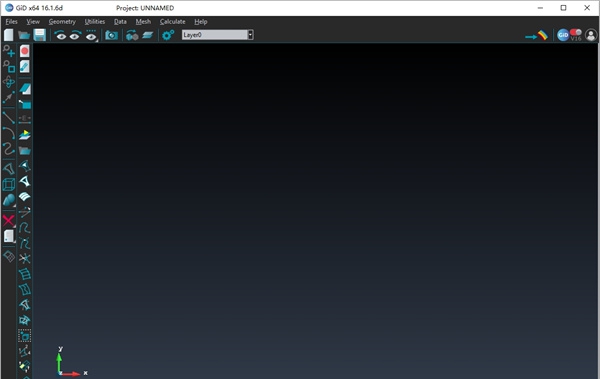Click the teal eraser-shaped icon

[24, 89]
